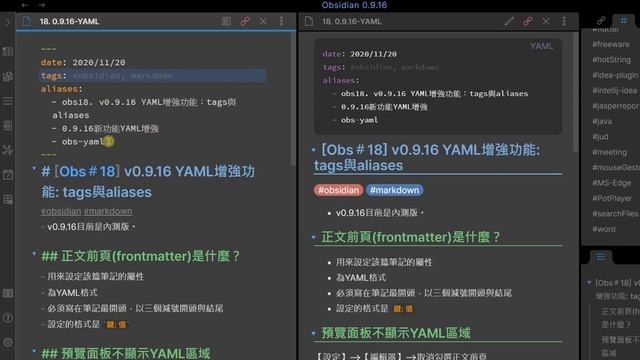Click the right pane title 18. 0.9.16-YAML
The width and height of the screenshot is (640, 360).
click(x=352, y=21)
